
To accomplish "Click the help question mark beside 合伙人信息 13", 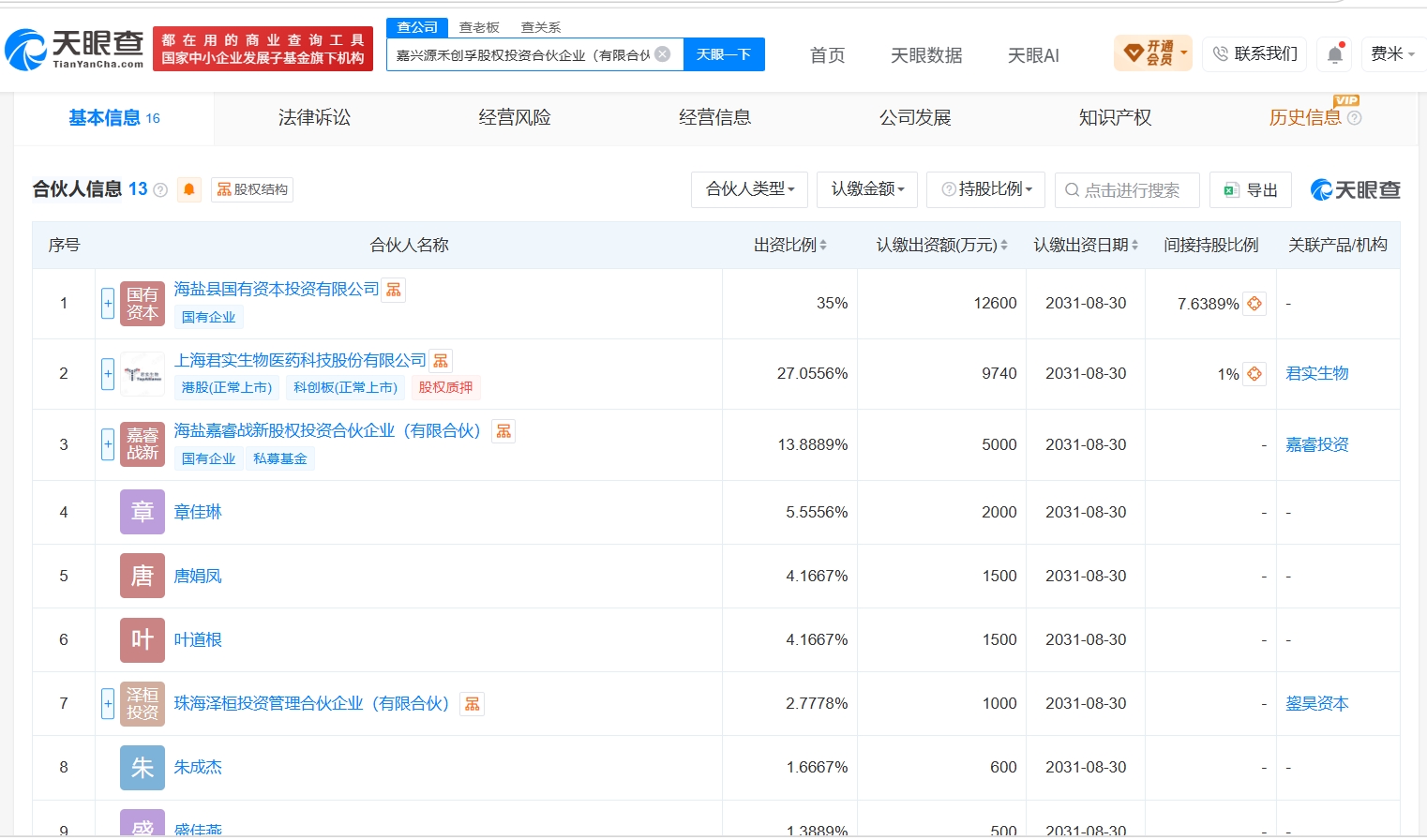I will [160, 190].
